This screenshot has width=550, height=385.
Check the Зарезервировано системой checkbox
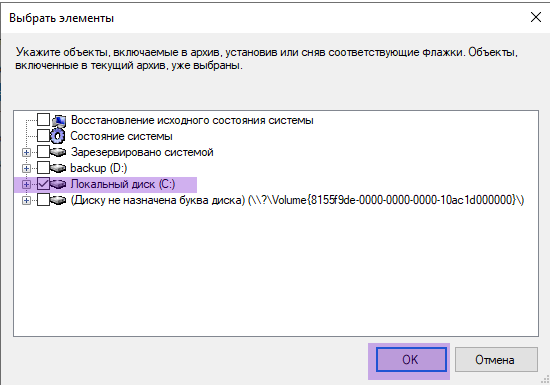click(x=43, y=152)
